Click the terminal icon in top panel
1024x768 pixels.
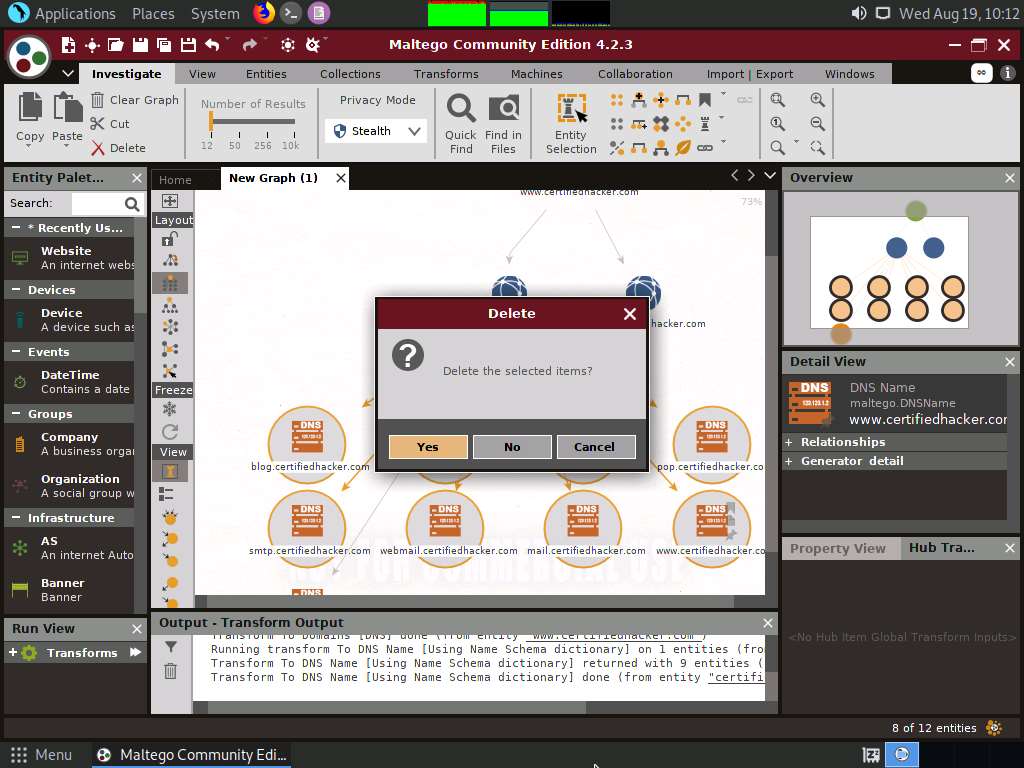291,13
